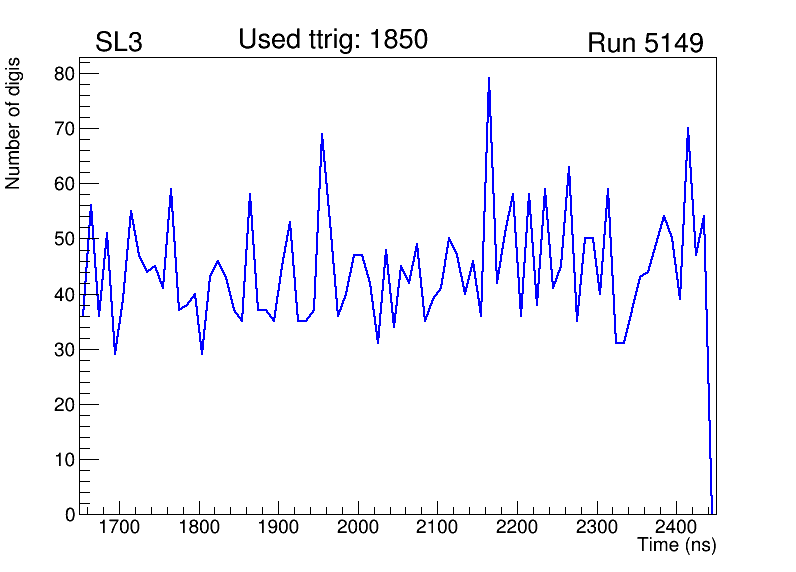Select the 'Used ttrig: 1850' plot title

click(x=333, y=40)
